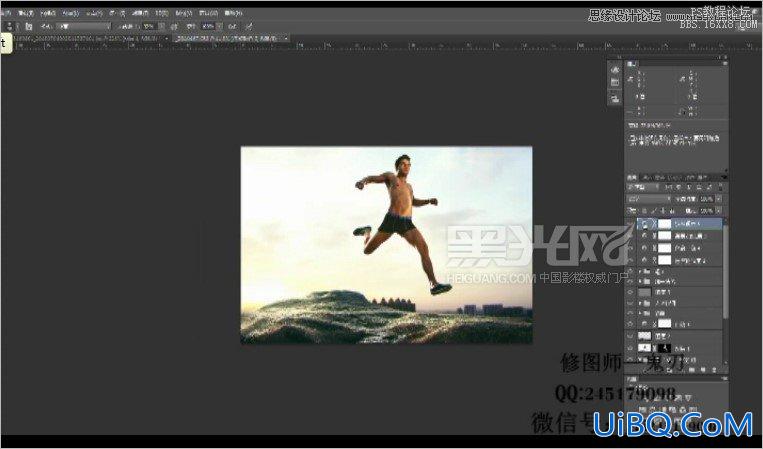Open the layer filter type dropdown
Viewport: 763px width, 449px height.
tap(643, 187)
